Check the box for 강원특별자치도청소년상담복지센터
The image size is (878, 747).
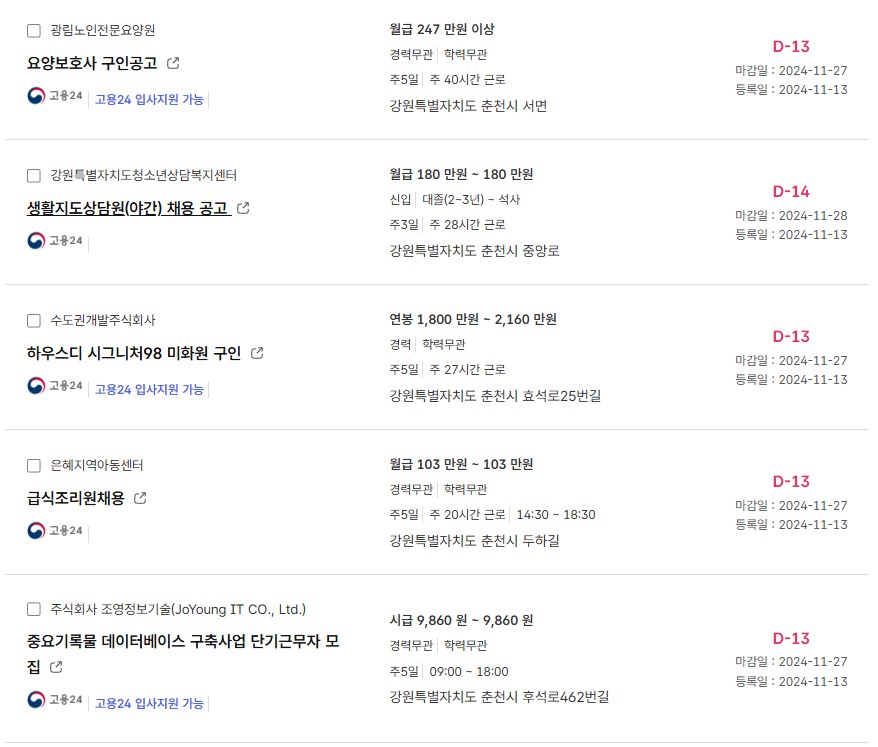[x=34, y=175]
